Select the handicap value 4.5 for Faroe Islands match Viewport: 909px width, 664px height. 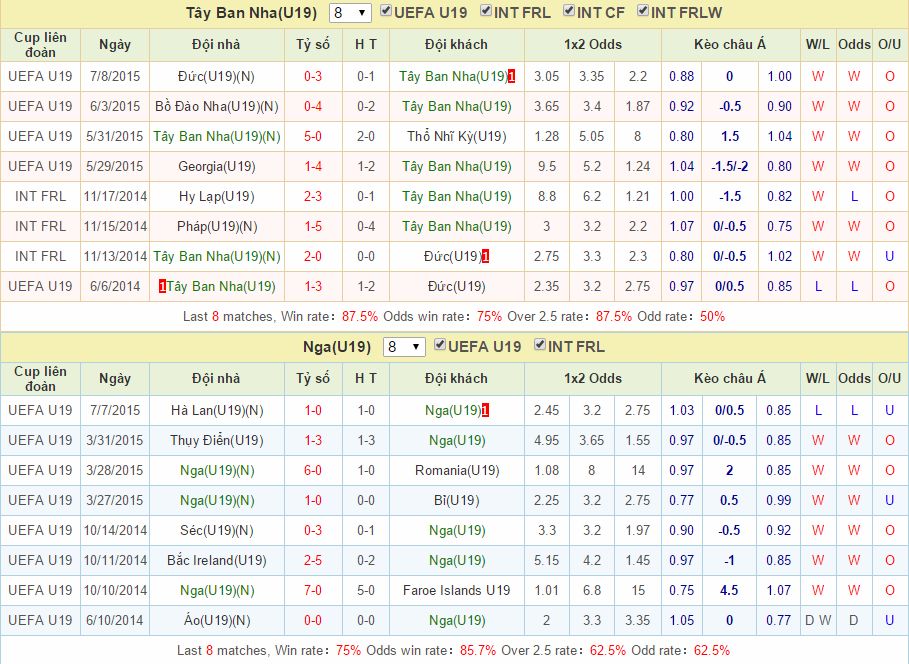(729, 590)
